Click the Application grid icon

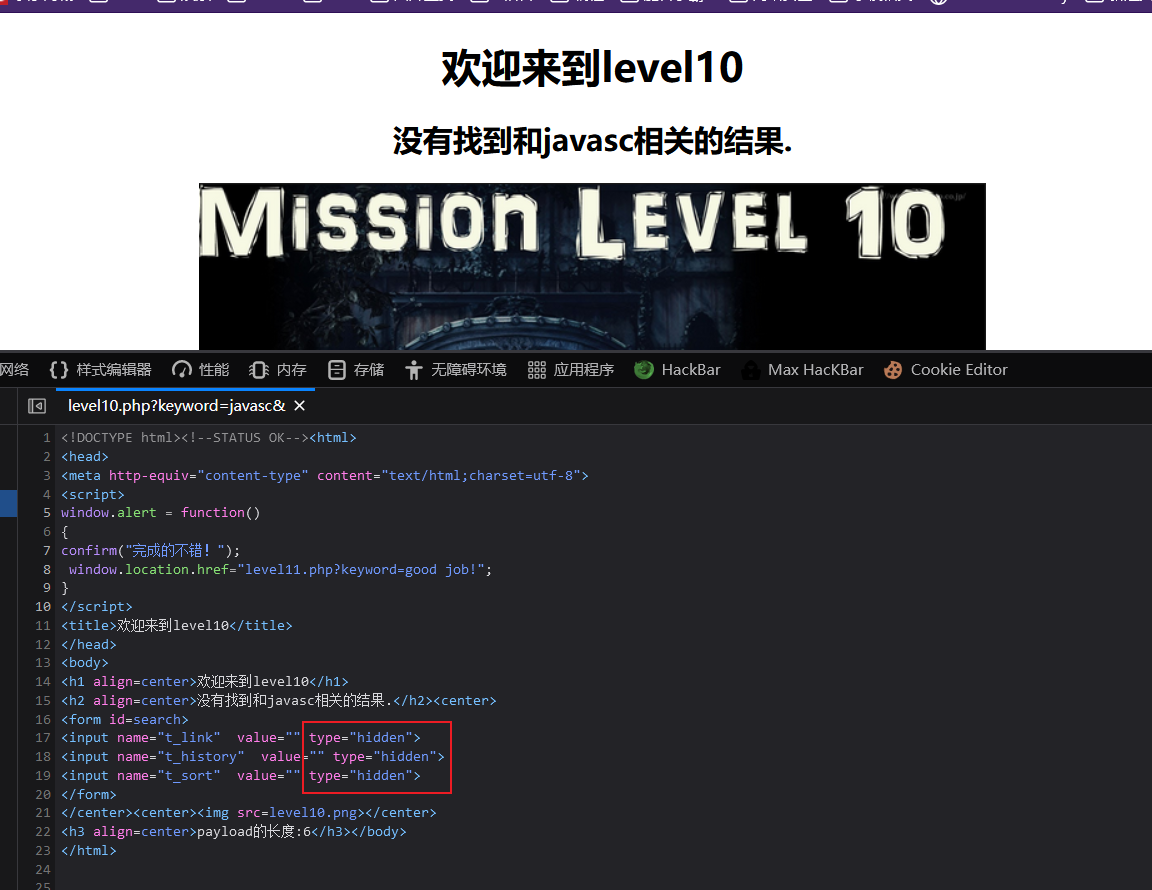coord(537,370)
